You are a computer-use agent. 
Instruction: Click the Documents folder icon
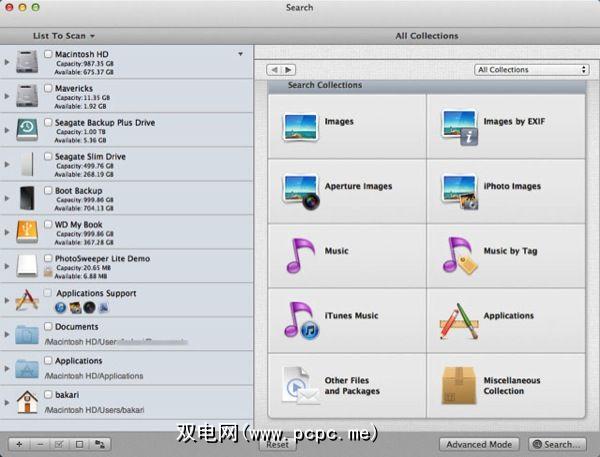(x=27, y=334)
